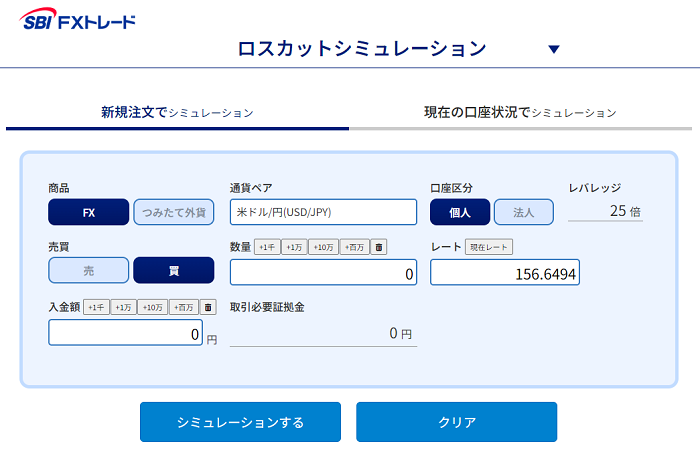700x454 pixels.
Task: Select 法人 account type
Action: pyautogui.click(x=524, y=212)
